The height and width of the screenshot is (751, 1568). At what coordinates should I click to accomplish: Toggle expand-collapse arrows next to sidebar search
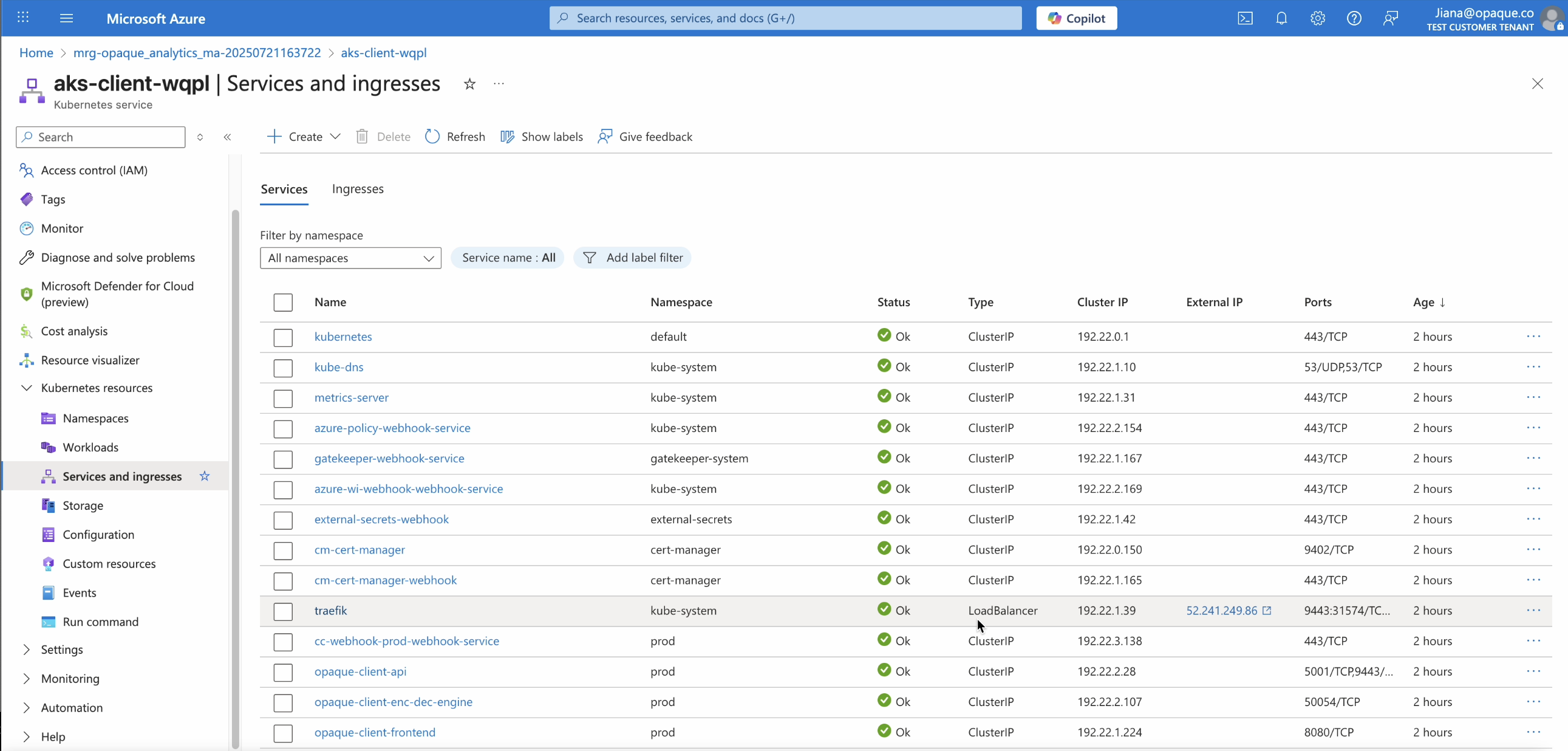(x=200, y=137)
